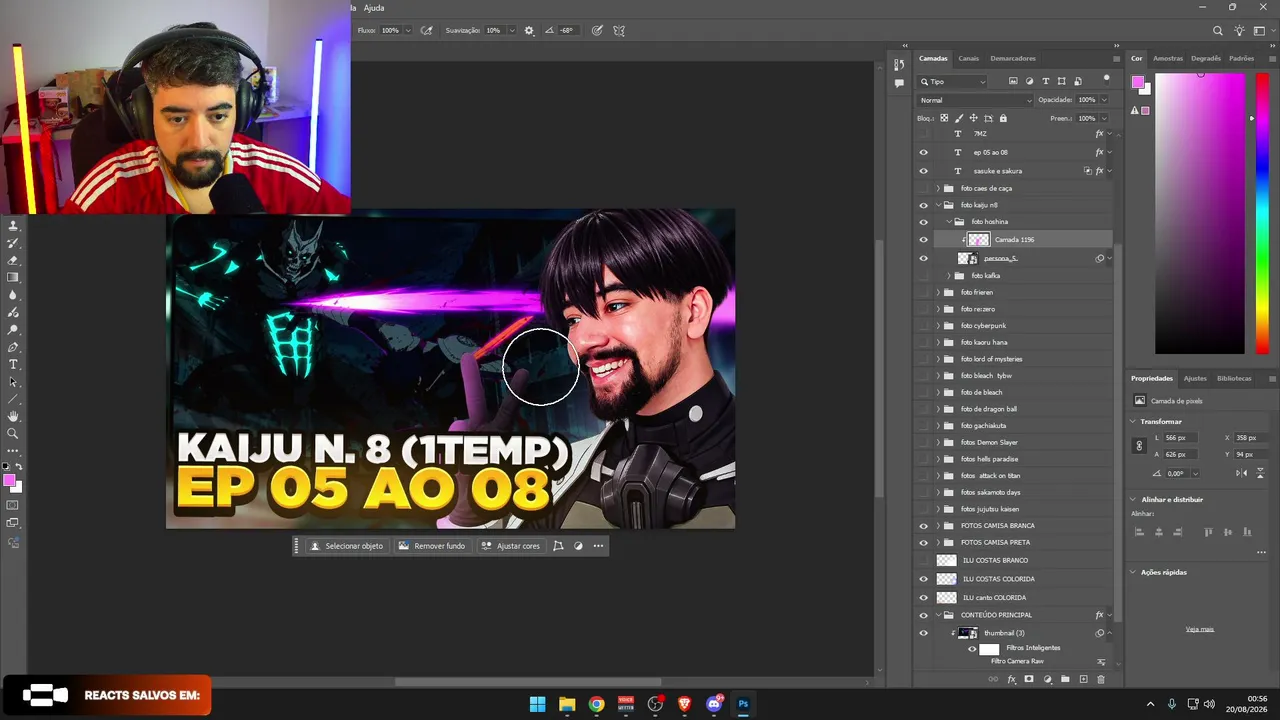Open the Bibliotecas tab

click(x=1234, y=378)
